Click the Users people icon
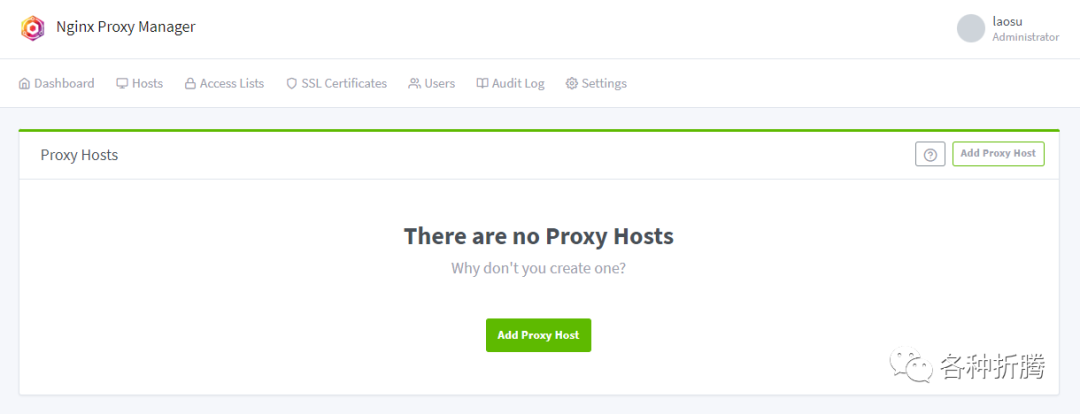Screen dimensions: 1080x414 point(414,84)
